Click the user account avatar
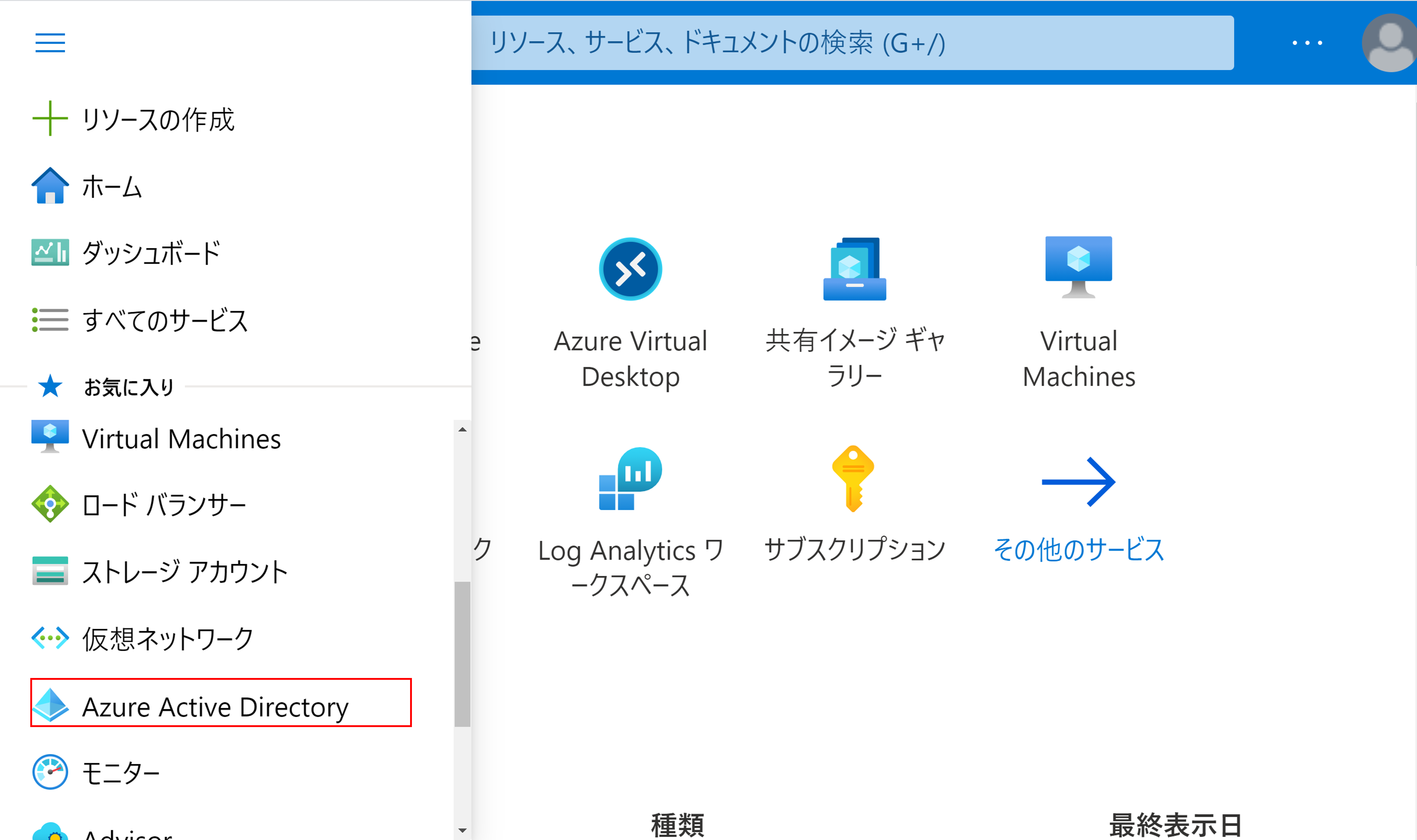The image size is (1417, 840). [1390, 42]
